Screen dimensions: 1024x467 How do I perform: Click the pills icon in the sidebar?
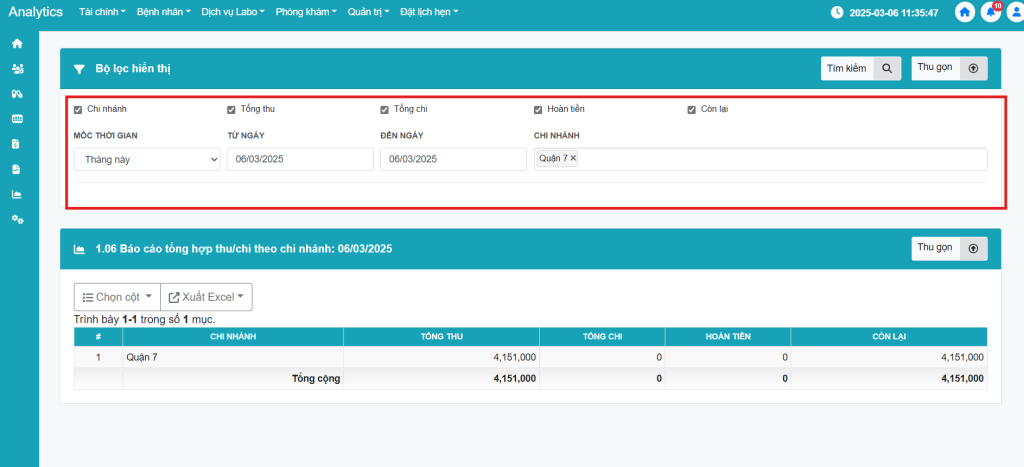tap(17, 94)
